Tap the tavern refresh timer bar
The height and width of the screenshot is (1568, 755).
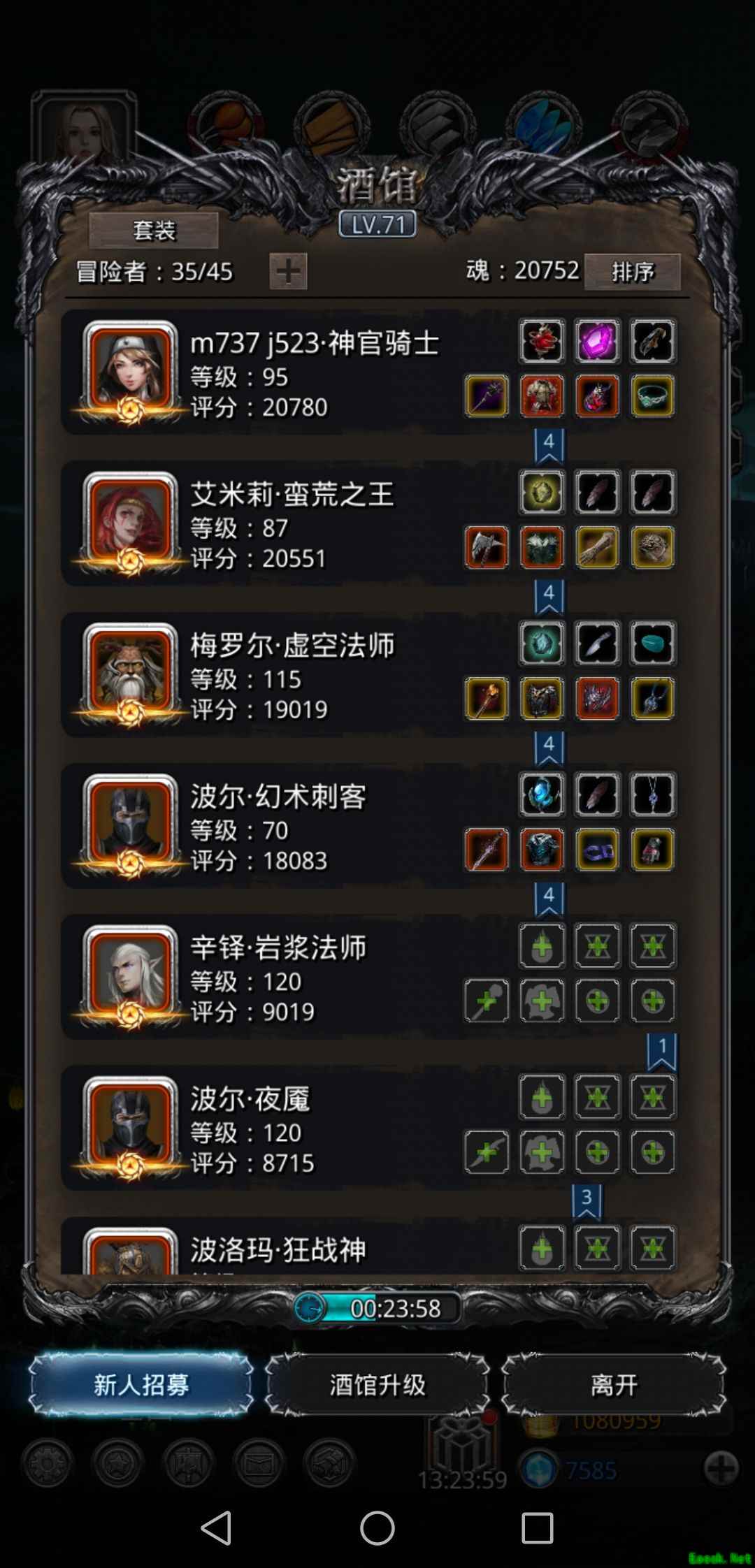(377, 1307)
